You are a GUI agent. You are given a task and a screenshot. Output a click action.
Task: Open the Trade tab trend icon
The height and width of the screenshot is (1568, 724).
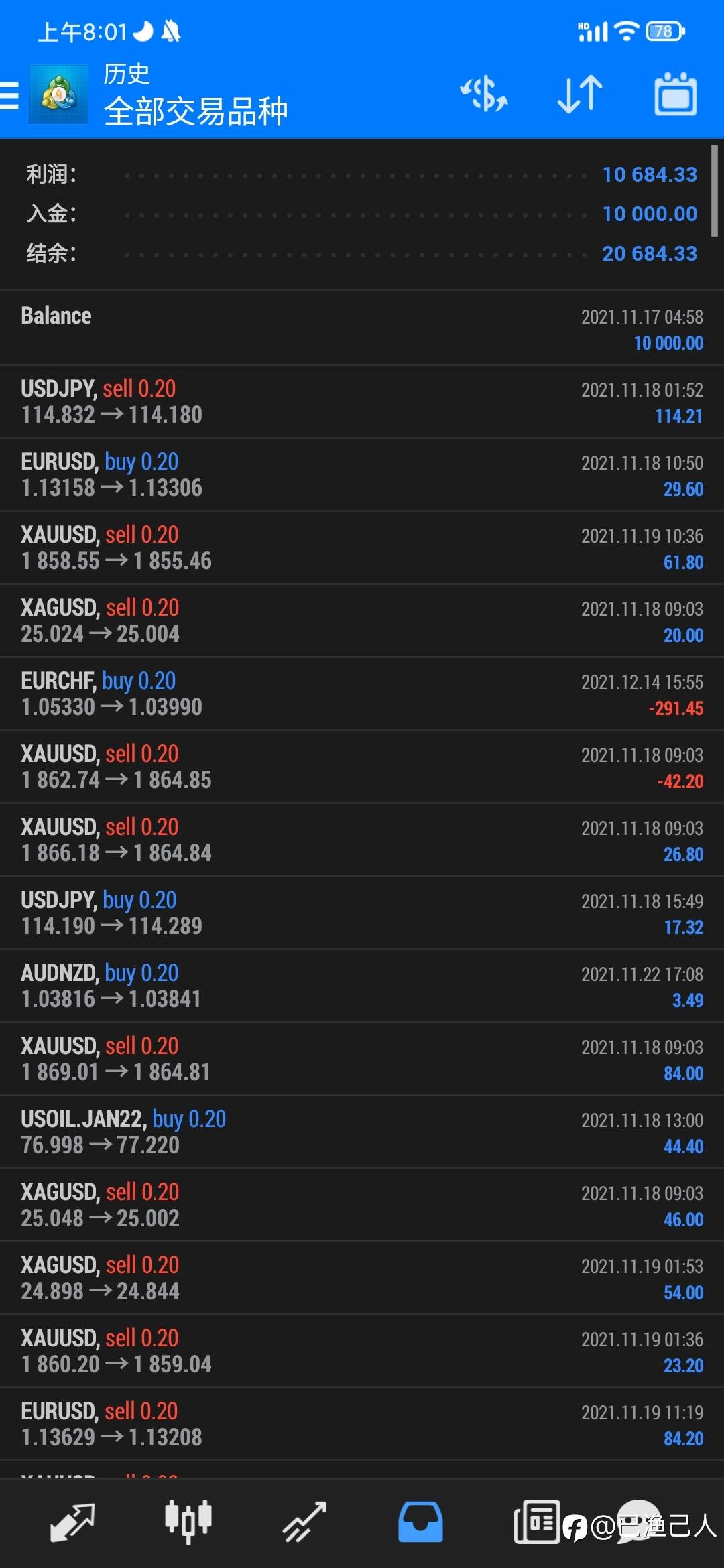304,1521
